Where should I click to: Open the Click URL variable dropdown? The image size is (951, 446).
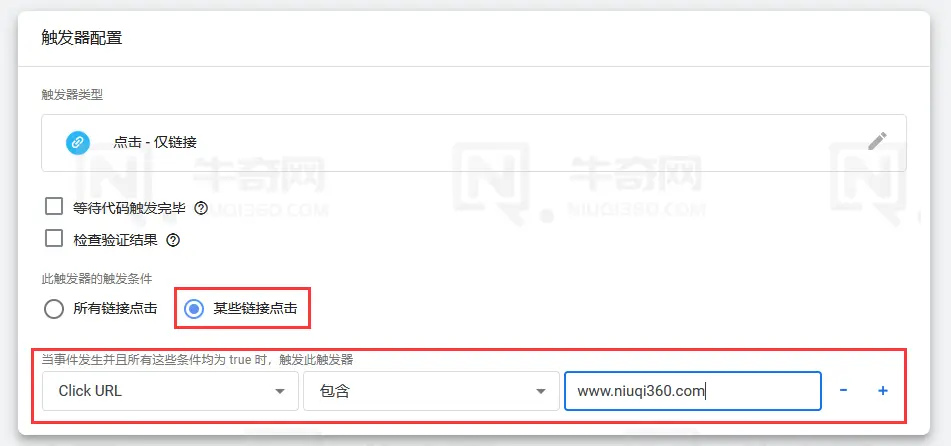170,391
